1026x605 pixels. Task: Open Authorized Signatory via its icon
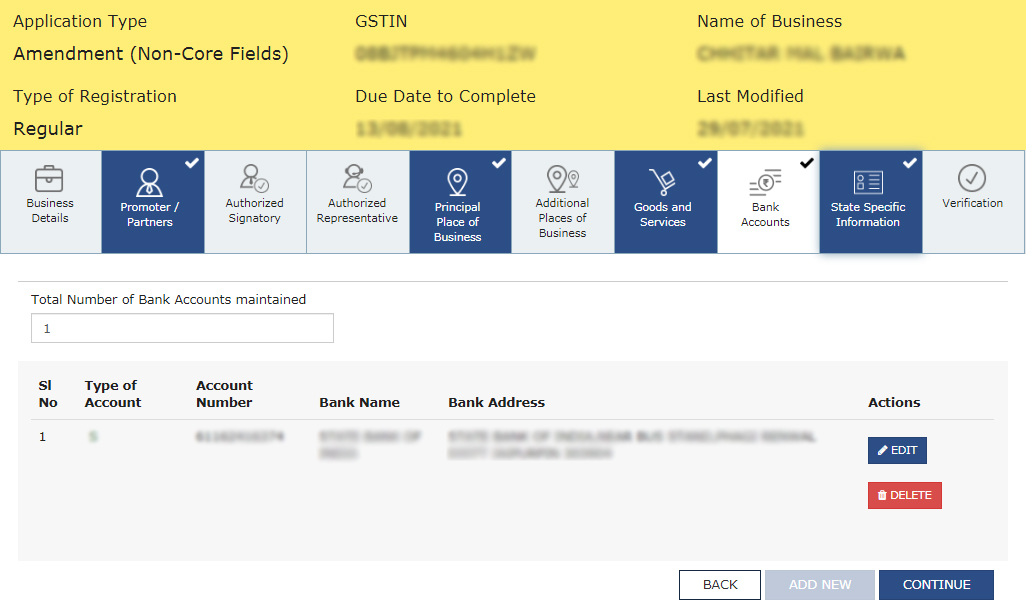(x=254, y=178)
